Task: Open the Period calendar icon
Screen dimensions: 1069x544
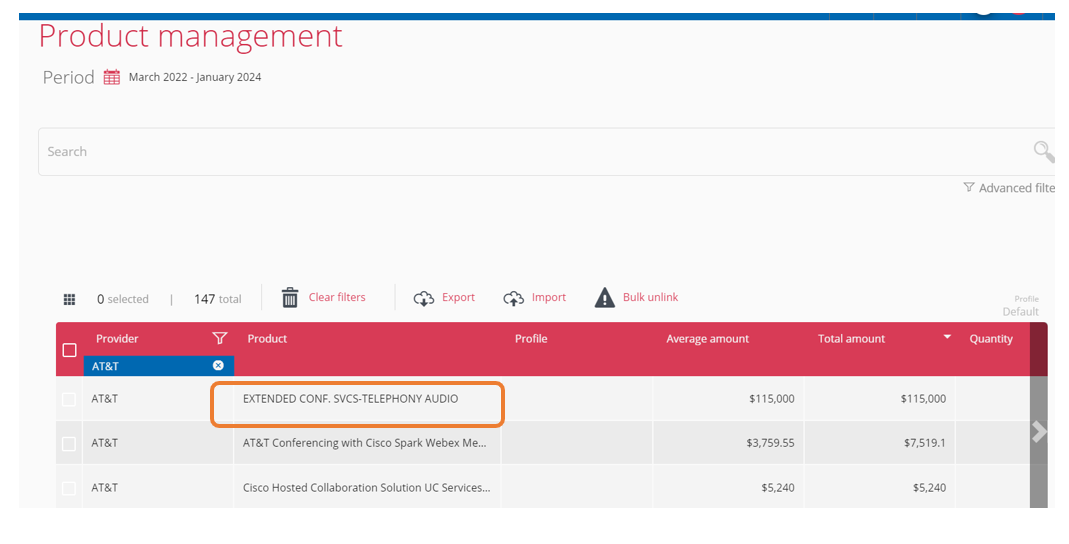Action: tap(112, 77)
